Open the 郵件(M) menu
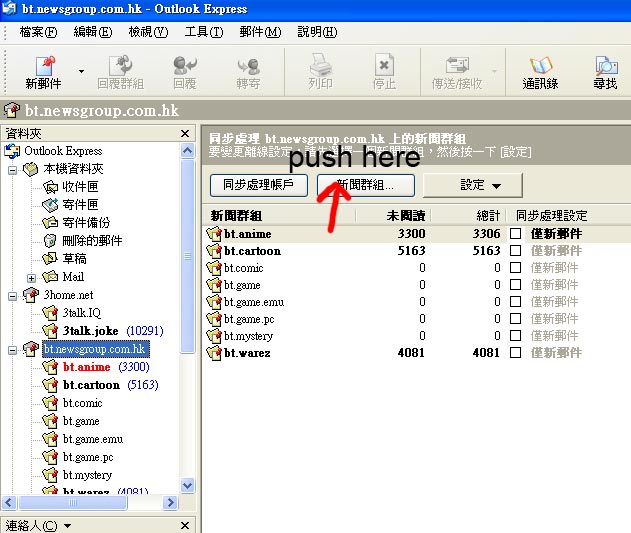Screen dimensions: 631x533 (x=260, y=31)
